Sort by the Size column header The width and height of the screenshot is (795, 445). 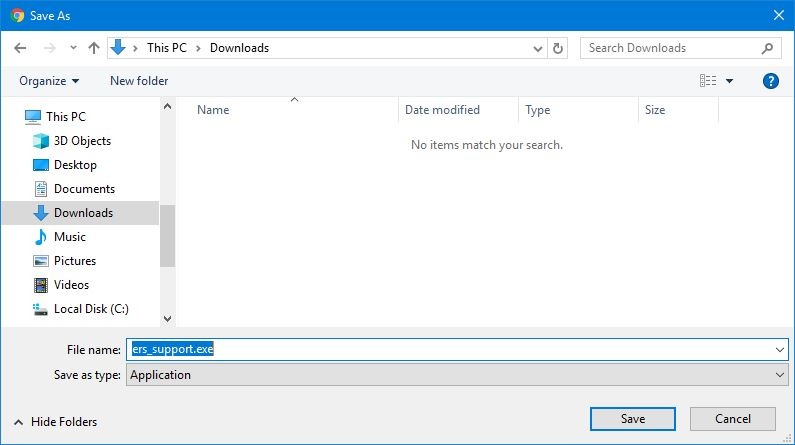coord(655,110)
